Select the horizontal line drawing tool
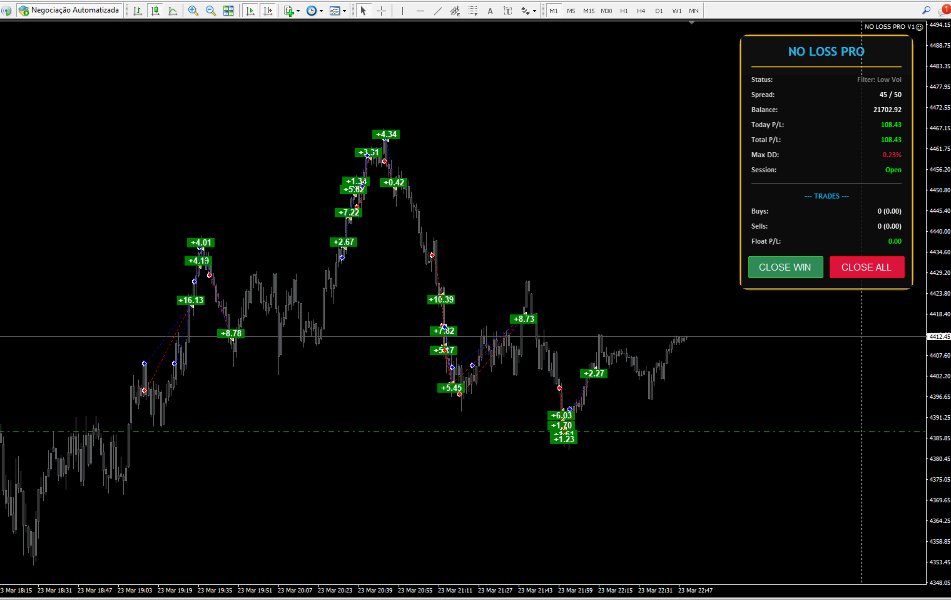951x600 pixels. (x=420, y=10)
